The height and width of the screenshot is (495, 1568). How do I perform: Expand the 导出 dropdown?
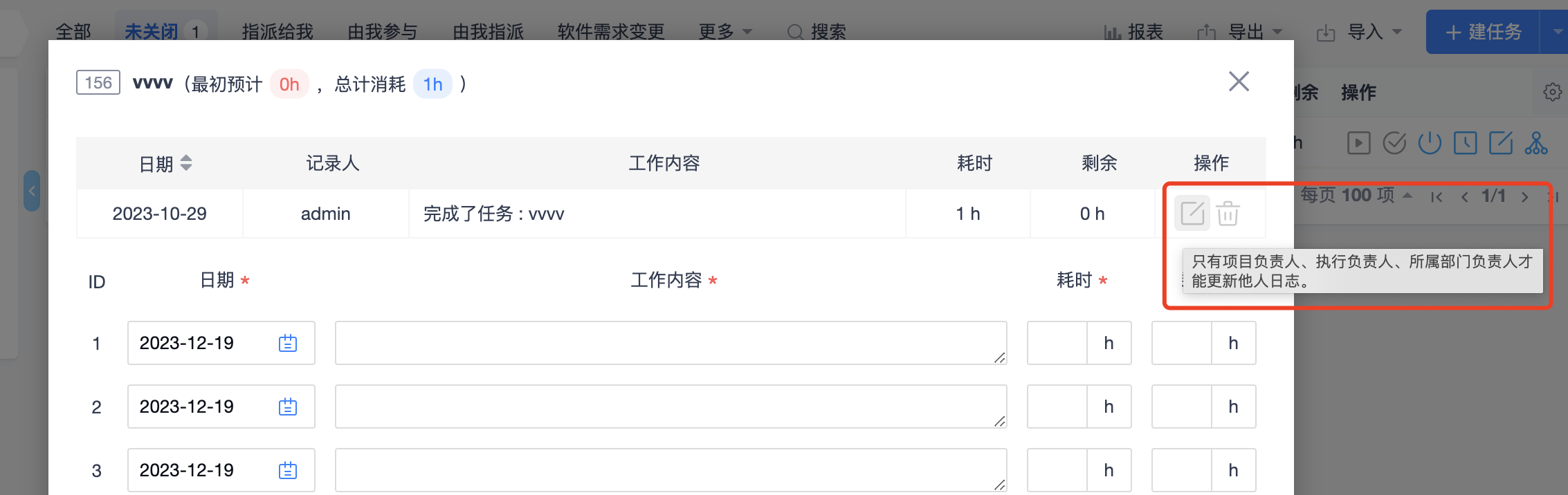pyautogui.click(x=1240, y=32)
